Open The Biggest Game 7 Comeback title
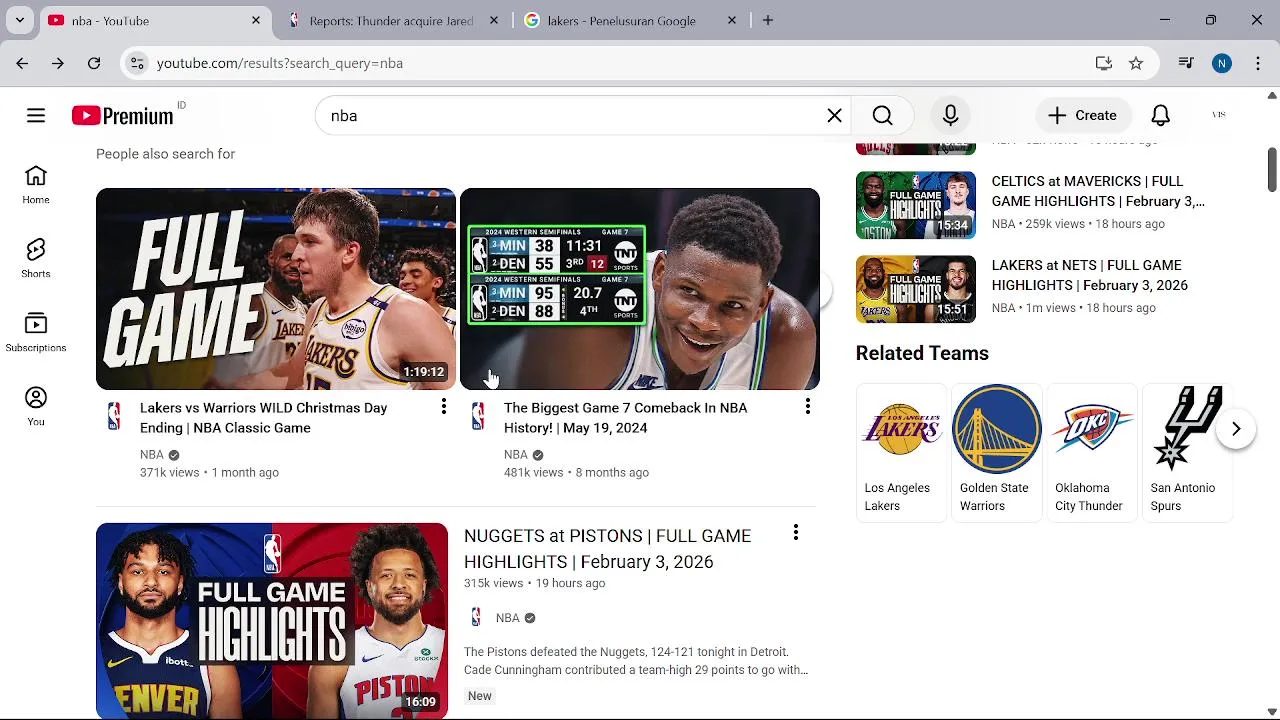The height and width of the screenshot is (720, 1280). (626, 418)
